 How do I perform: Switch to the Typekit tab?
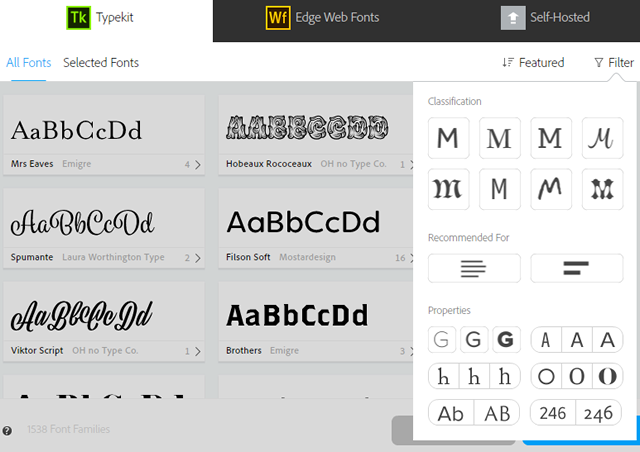pyautogui.click(x=106, y=20)
